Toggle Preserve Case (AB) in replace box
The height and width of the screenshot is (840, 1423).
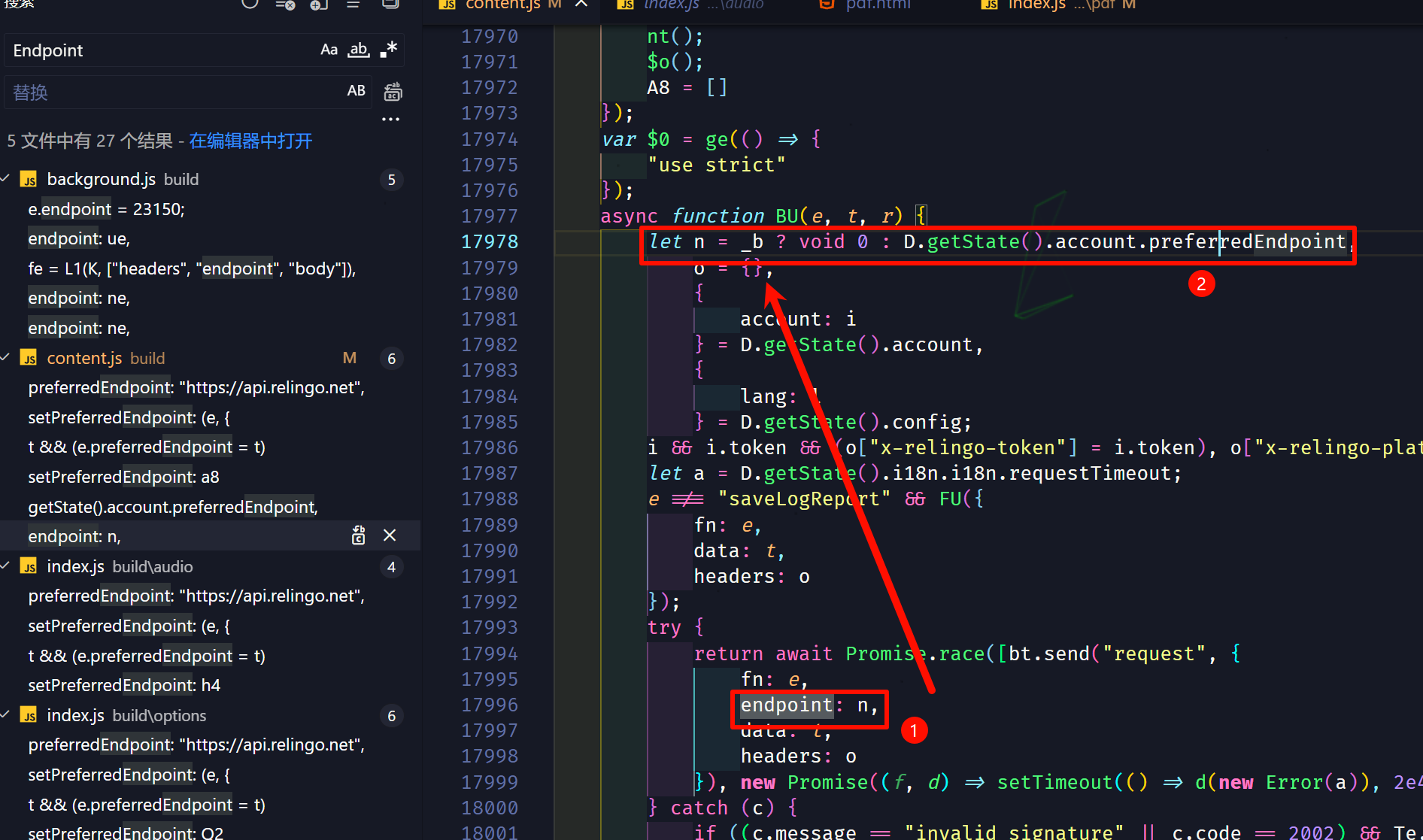[x=357, y=92]
